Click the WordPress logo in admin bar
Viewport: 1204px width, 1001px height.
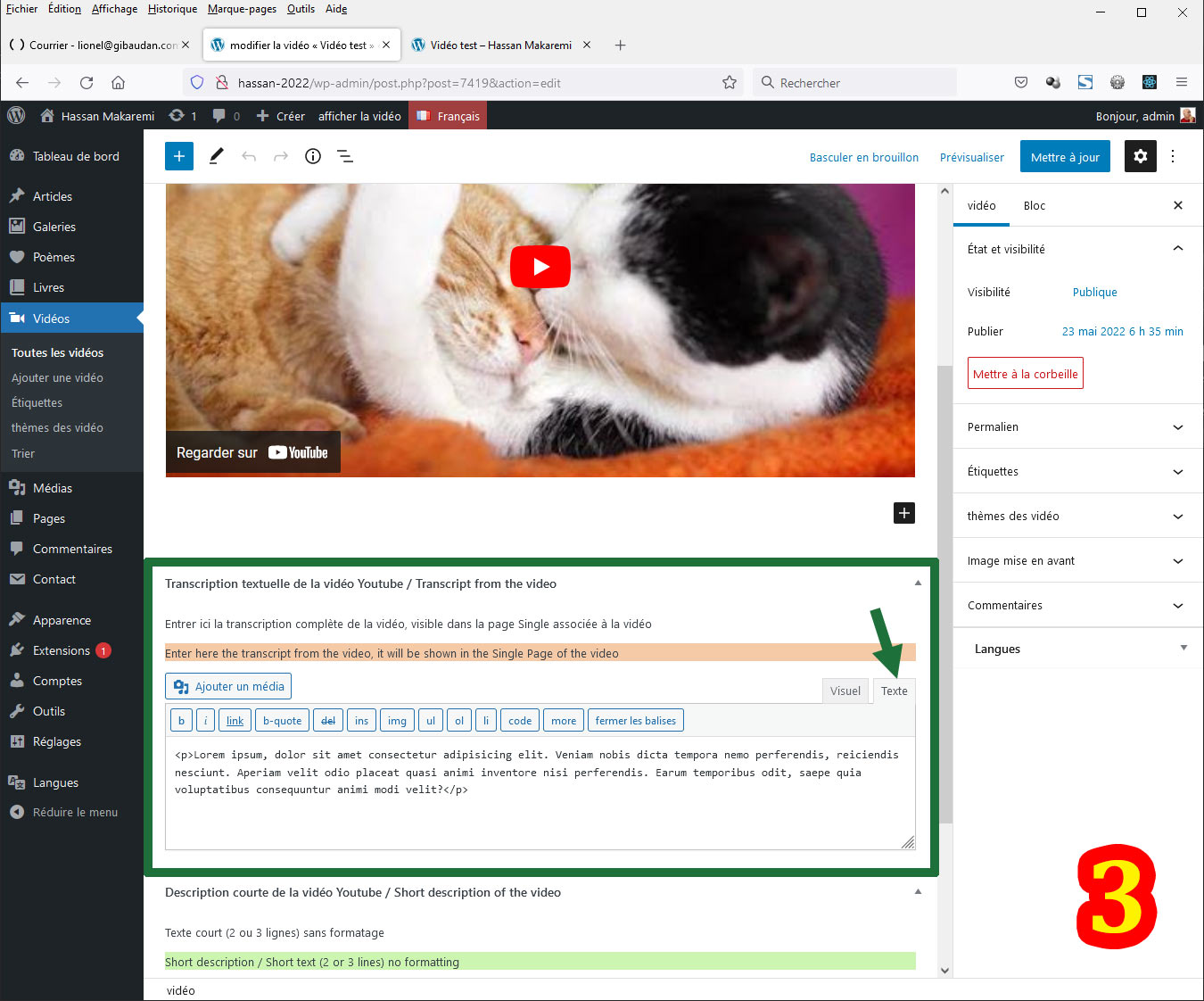[16, 116]
